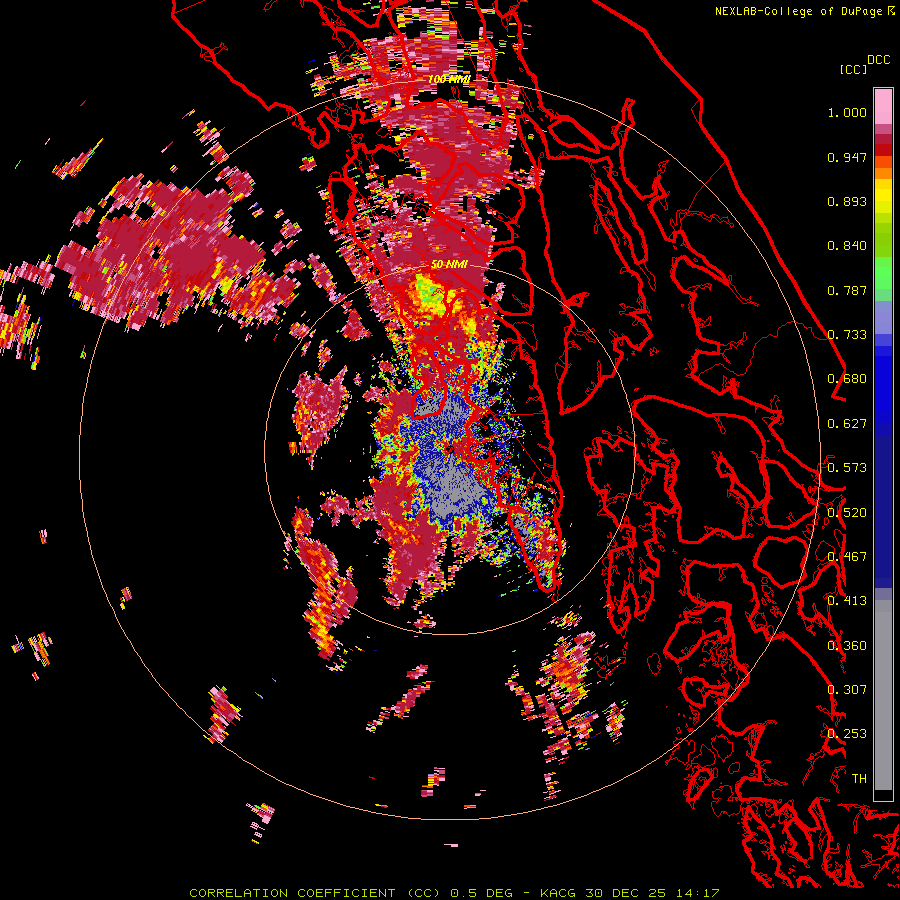900x900 pixels.
Task: Click the 0.627 scale value
Action: pyautogui.click(x=847, y=424)
